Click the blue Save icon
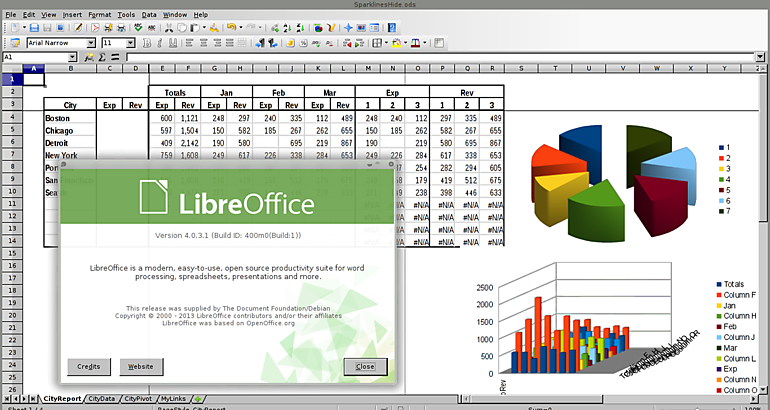Viewport: 770px width, 410px height. pyautogui.click(x=34, y=28)
